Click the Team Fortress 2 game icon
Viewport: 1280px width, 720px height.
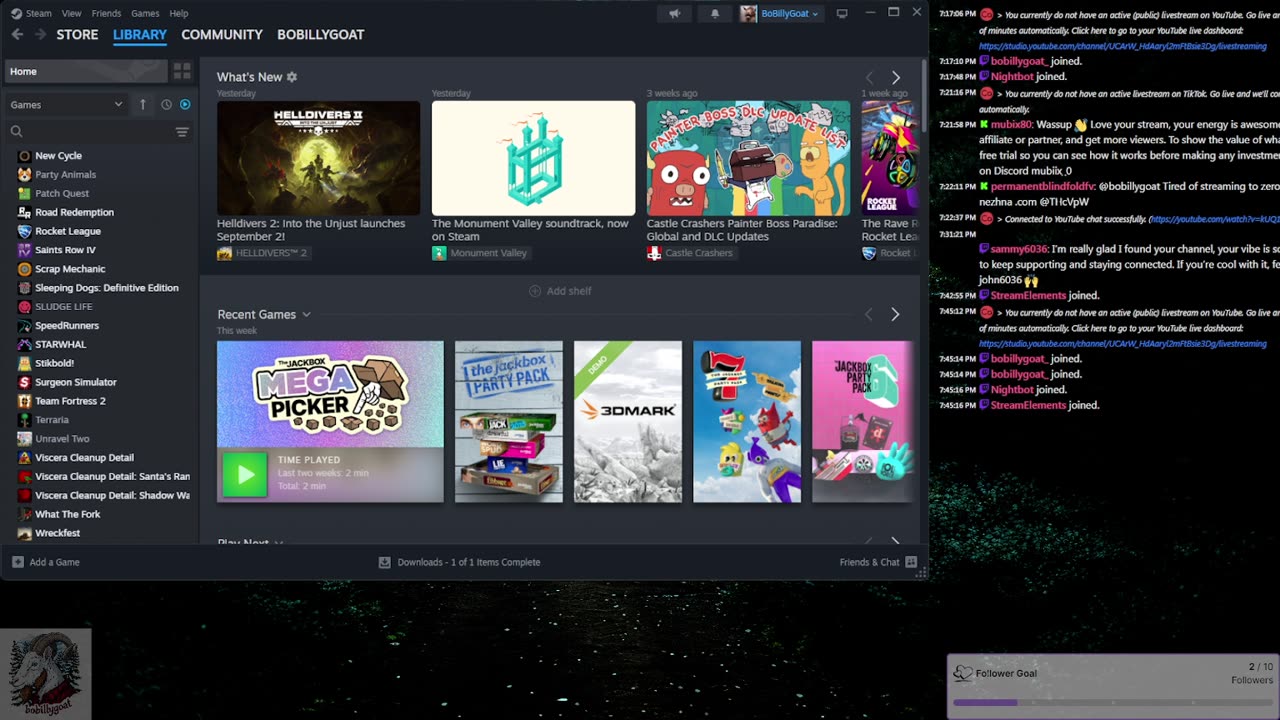(24, 401)
